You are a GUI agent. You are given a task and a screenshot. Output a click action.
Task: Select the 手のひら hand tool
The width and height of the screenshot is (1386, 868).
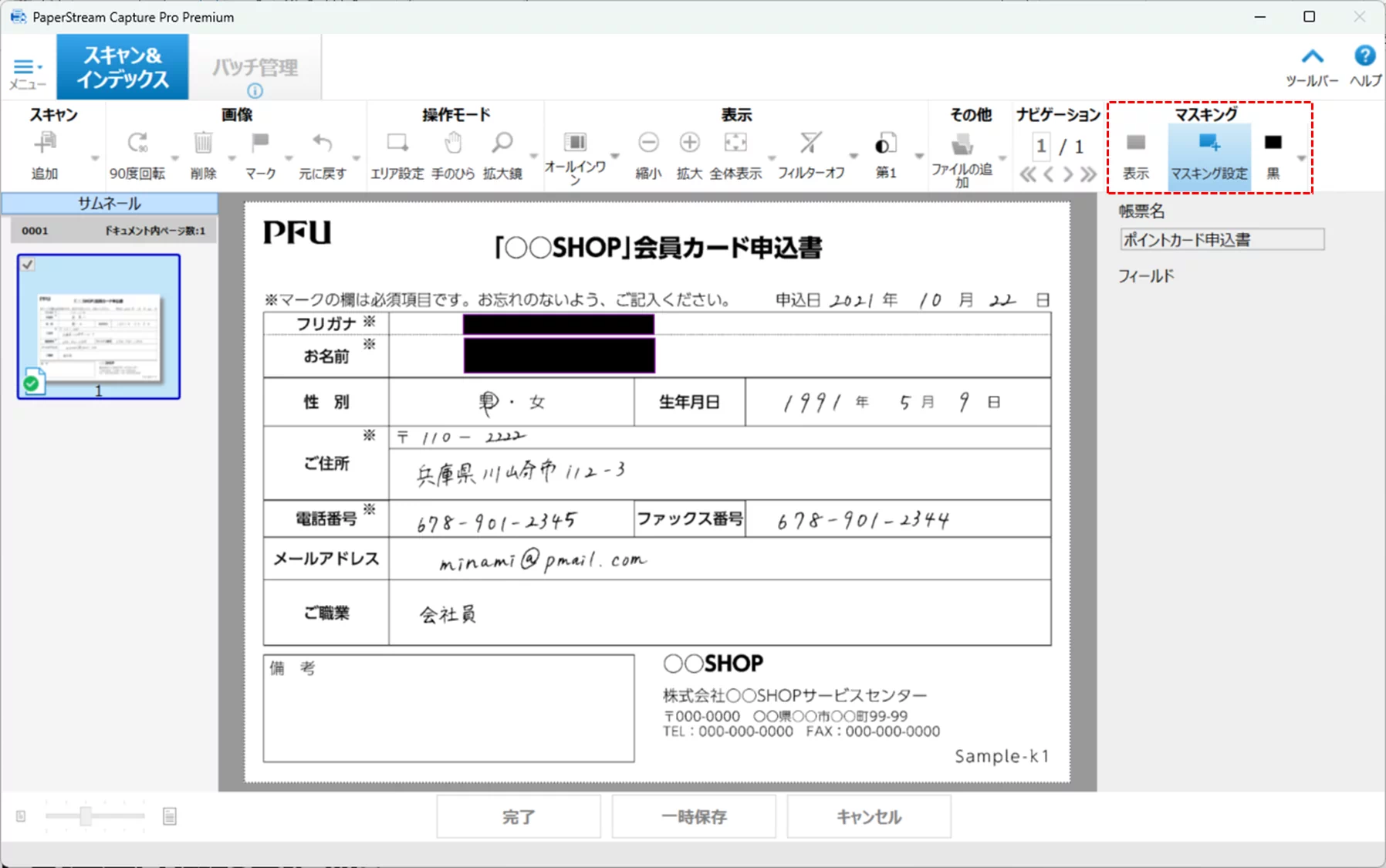point(453,144)
